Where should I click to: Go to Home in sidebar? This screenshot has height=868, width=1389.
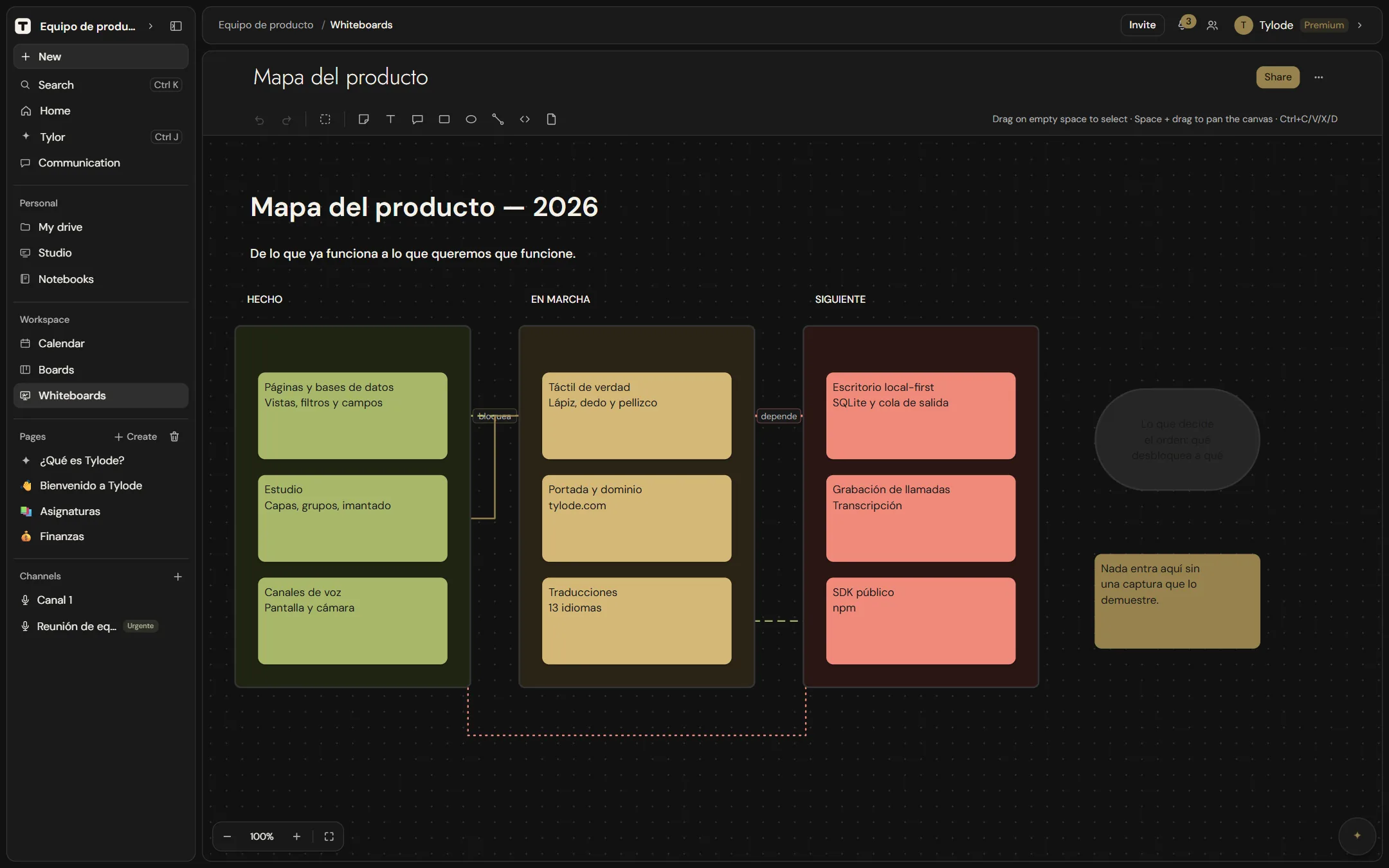[101, 111]
